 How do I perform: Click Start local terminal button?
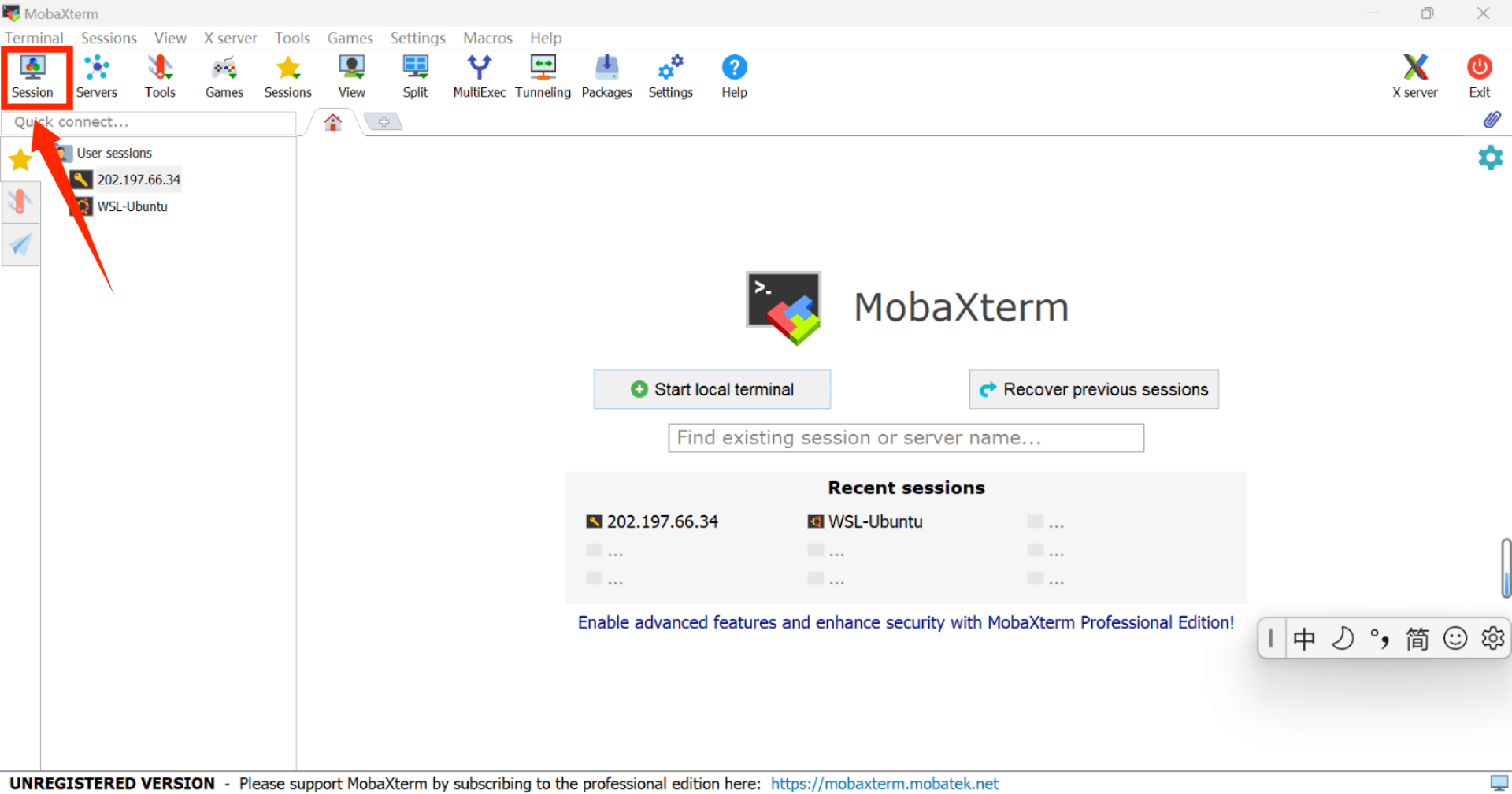712,389
